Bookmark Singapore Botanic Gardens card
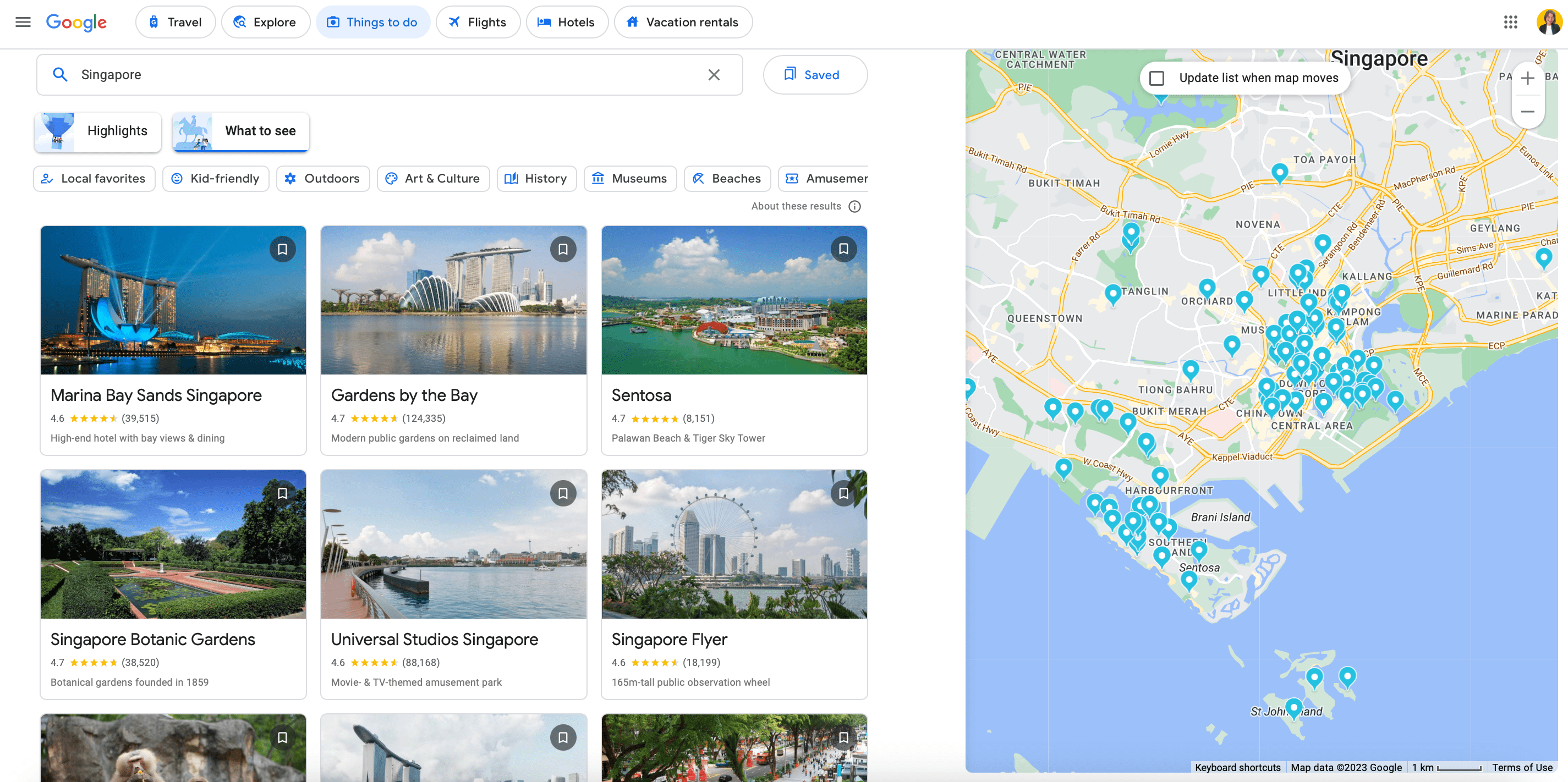Viewport: 1568px width, 782px height. (x=282, y=493)
